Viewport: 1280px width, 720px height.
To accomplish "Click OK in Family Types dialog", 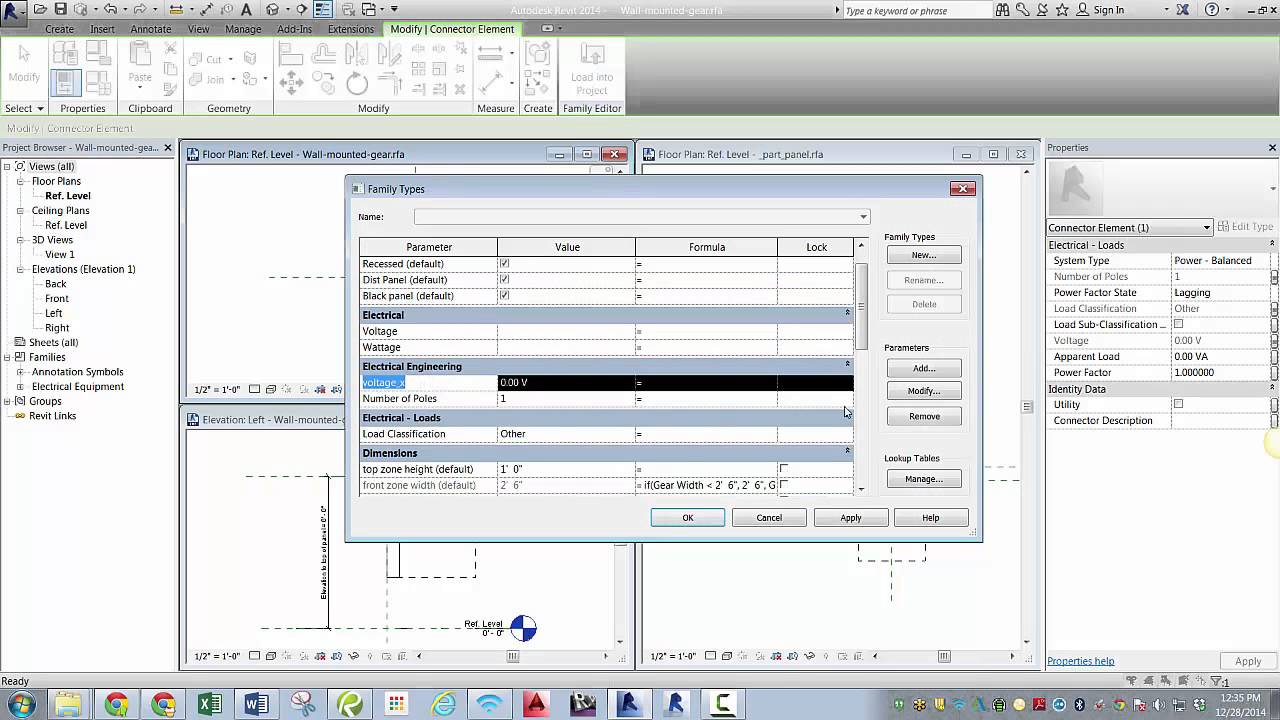I will (x=688, y=518).
